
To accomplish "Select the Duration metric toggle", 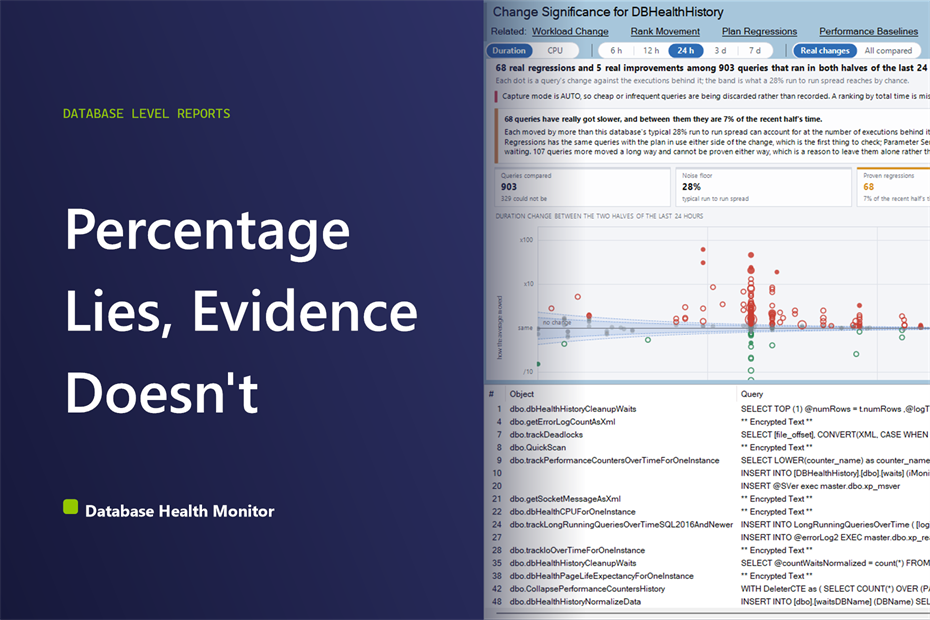I will click(x=509, y=50).
